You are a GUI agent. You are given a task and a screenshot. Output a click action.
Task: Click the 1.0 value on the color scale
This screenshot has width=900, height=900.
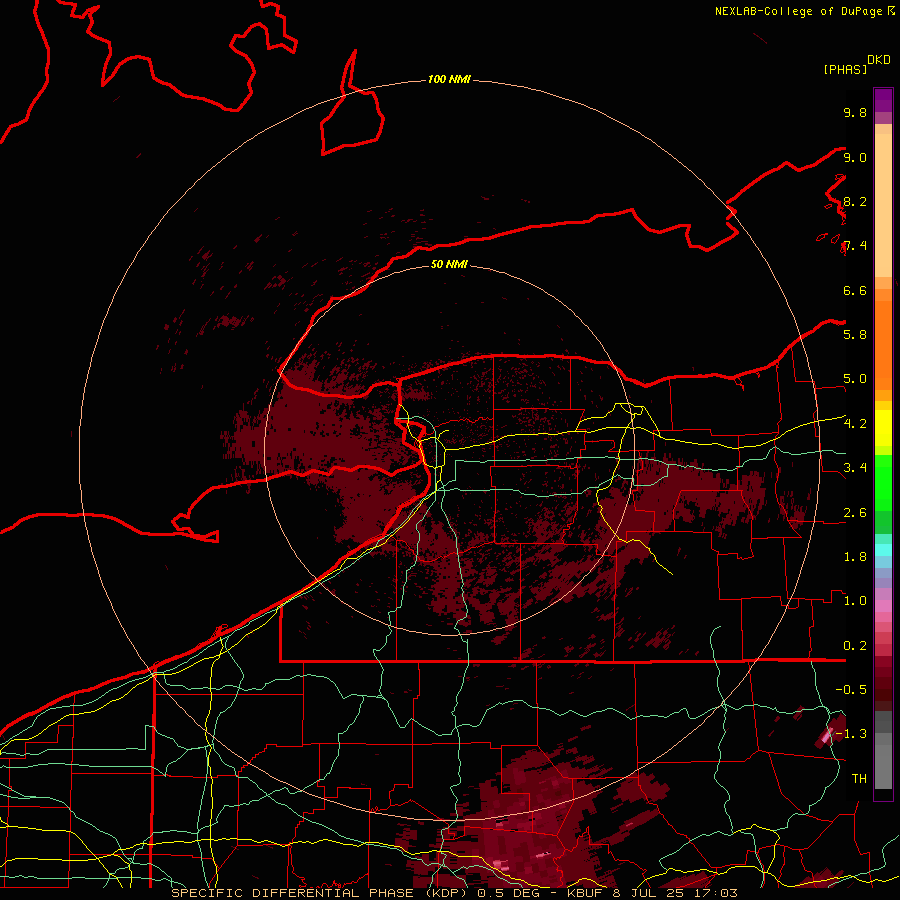coord(855,601)
